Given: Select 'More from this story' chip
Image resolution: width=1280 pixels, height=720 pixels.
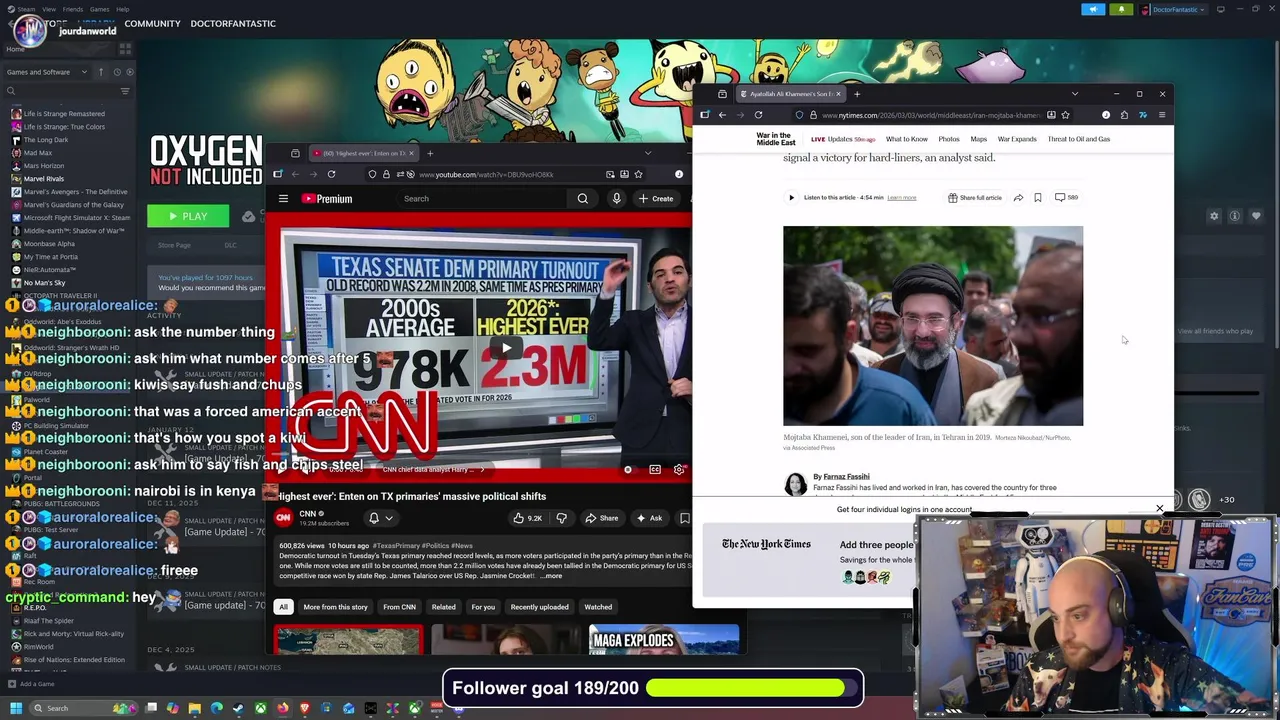Looking at the screenshot, I should click(x=335, y=607).
